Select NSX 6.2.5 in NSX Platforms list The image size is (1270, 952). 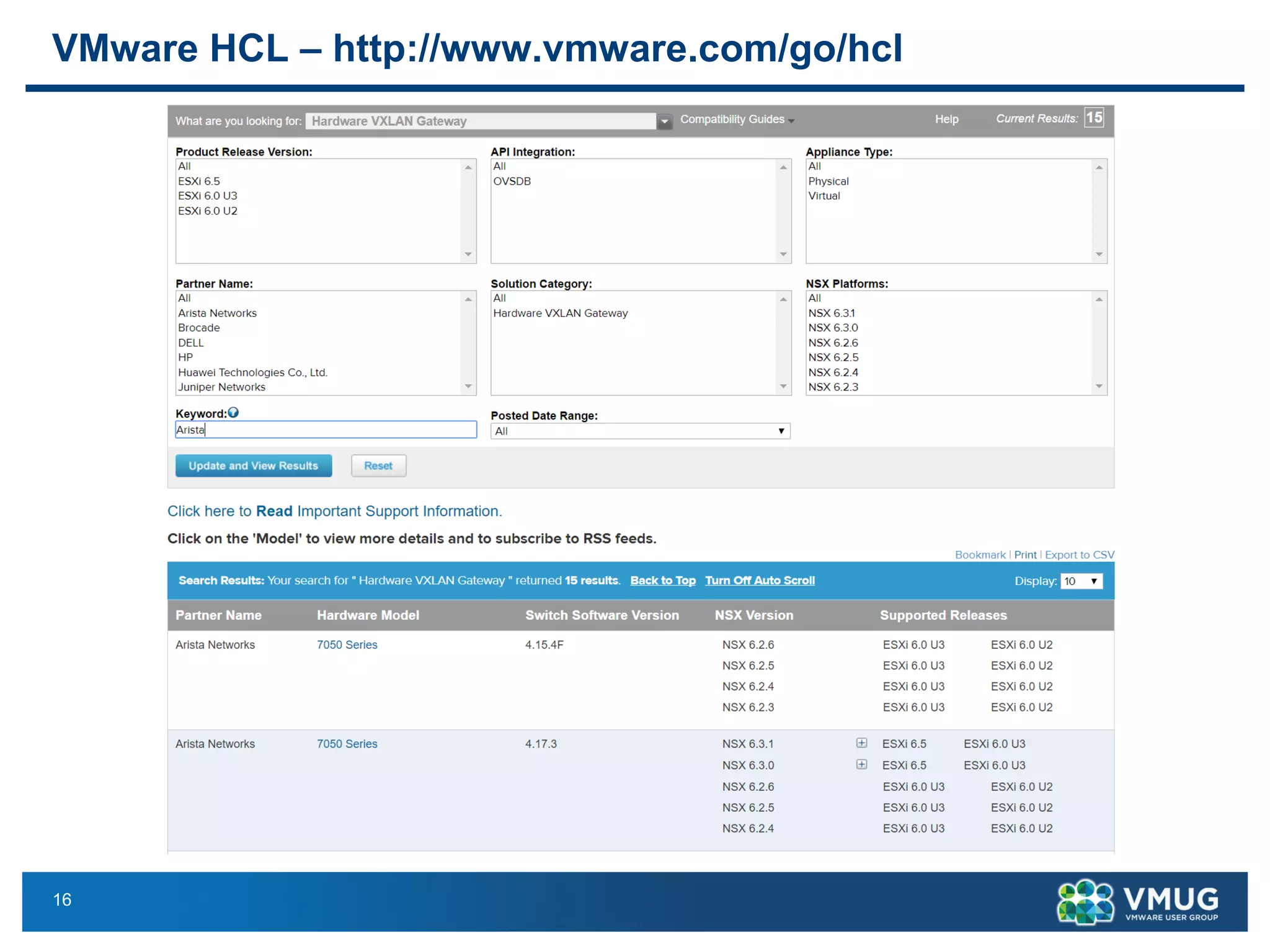(x=833, y=358)
